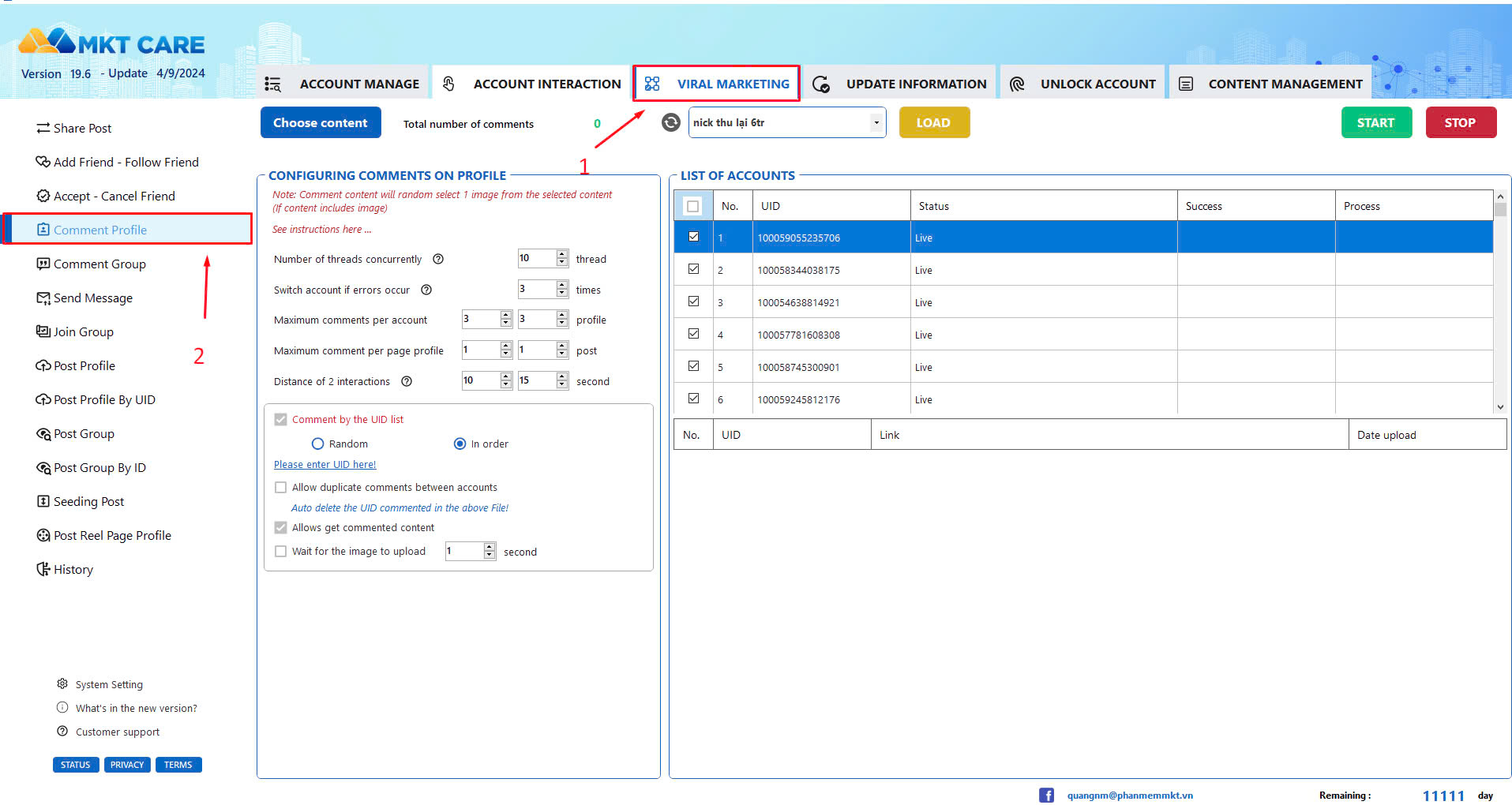Select the Random radio option
Viewport: 1512px width, 805px height.
[317, 444]
